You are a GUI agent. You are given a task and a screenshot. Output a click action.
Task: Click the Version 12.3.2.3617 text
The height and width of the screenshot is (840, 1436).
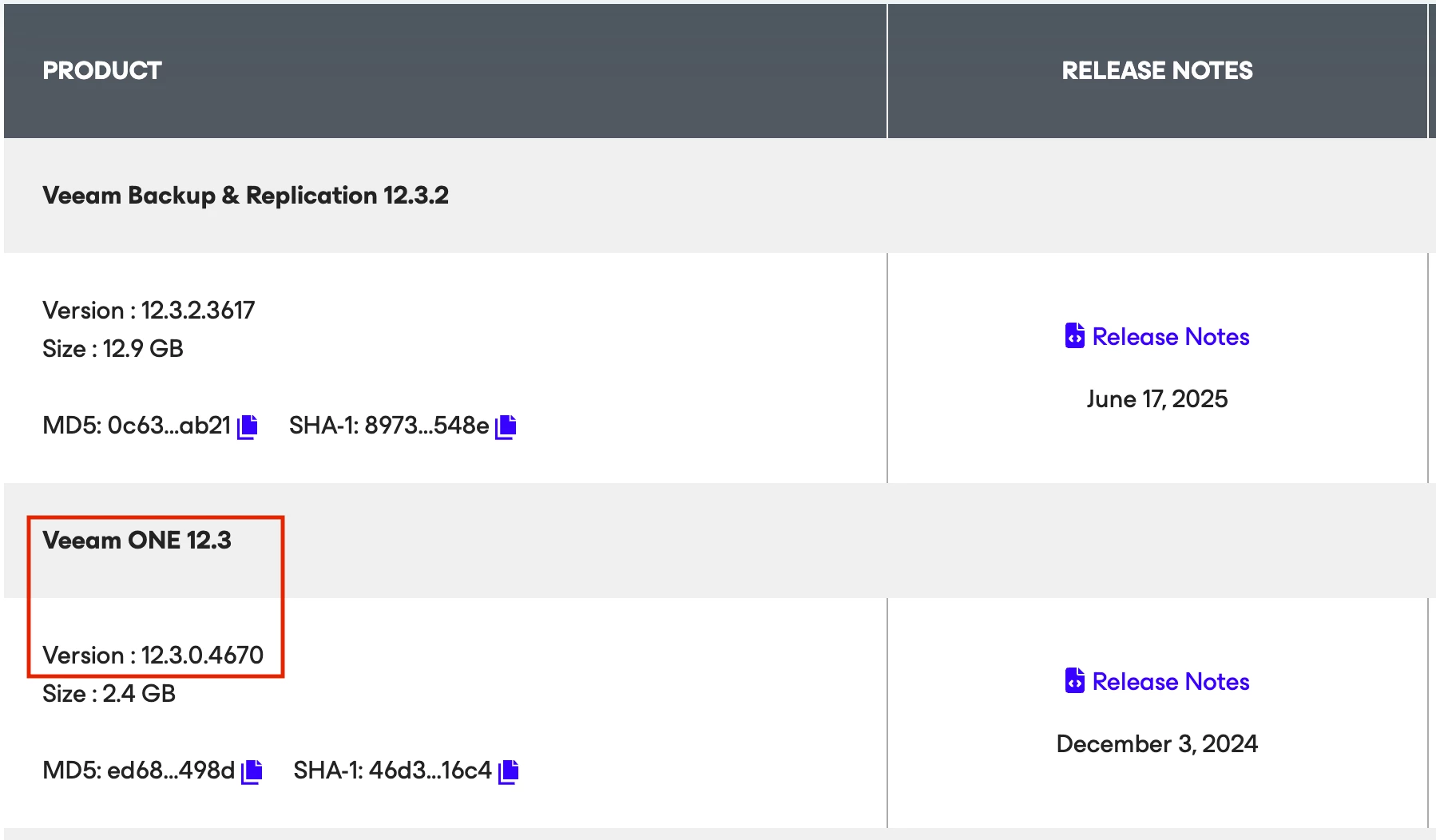tap(149, 311)
